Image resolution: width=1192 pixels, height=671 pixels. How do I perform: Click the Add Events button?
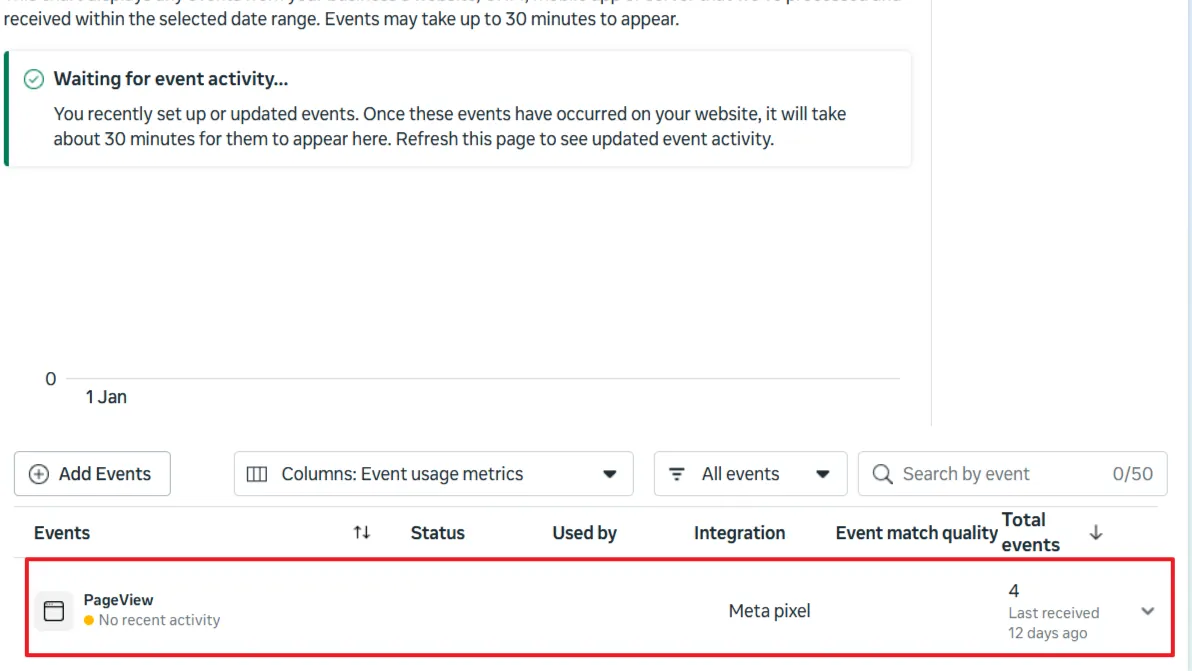point(92,473)
